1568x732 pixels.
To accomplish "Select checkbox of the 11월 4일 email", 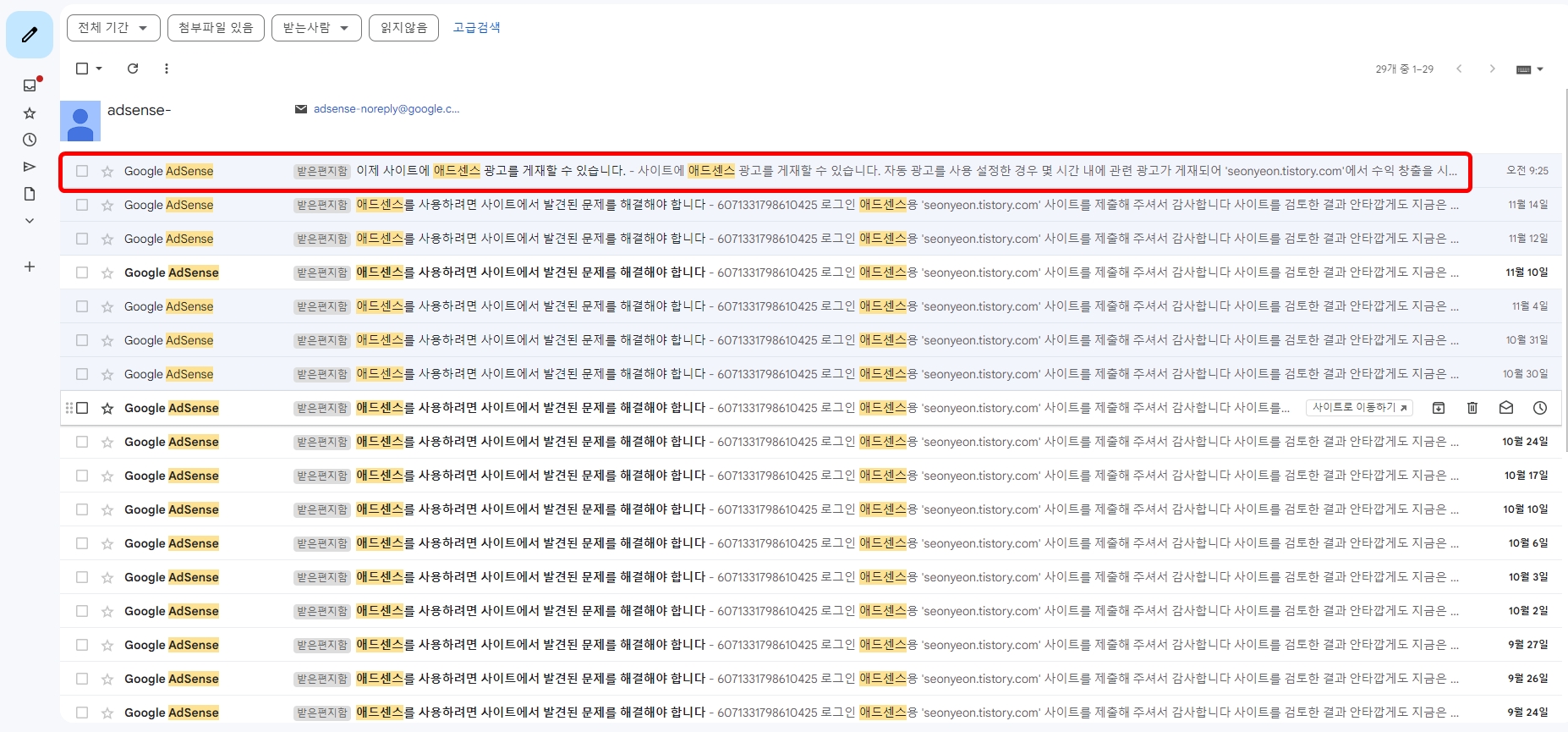I will pyautogui.click(x=82, y=306).
